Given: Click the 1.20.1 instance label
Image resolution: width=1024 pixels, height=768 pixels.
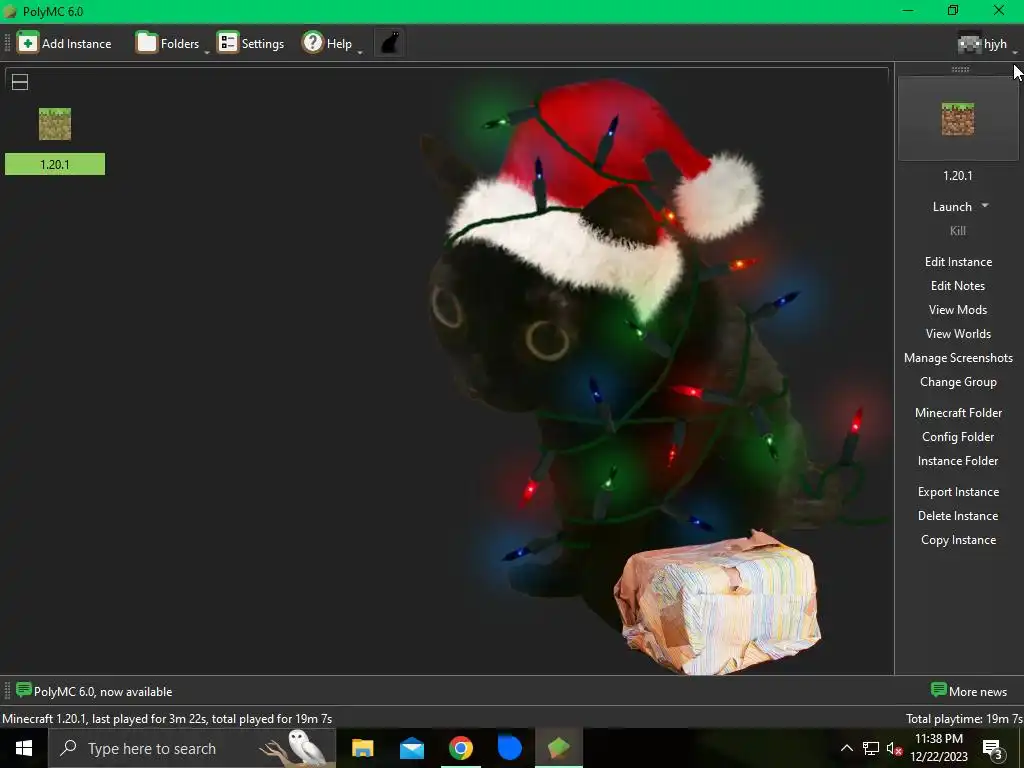Looking at the screenshot, I should click(x=55, y=164).
